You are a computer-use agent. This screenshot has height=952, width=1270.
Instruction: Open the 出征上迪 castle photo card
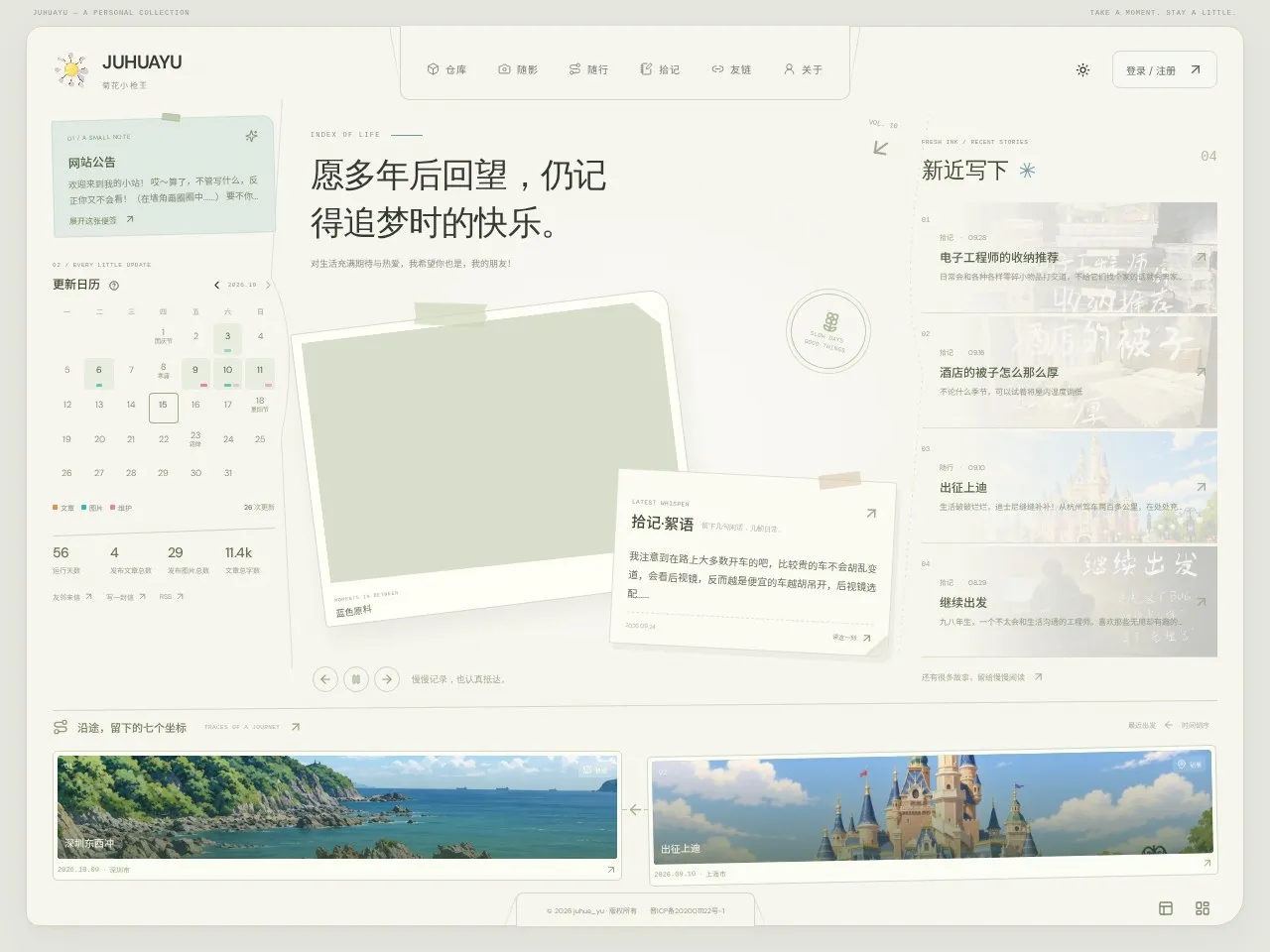click(932, 814)
